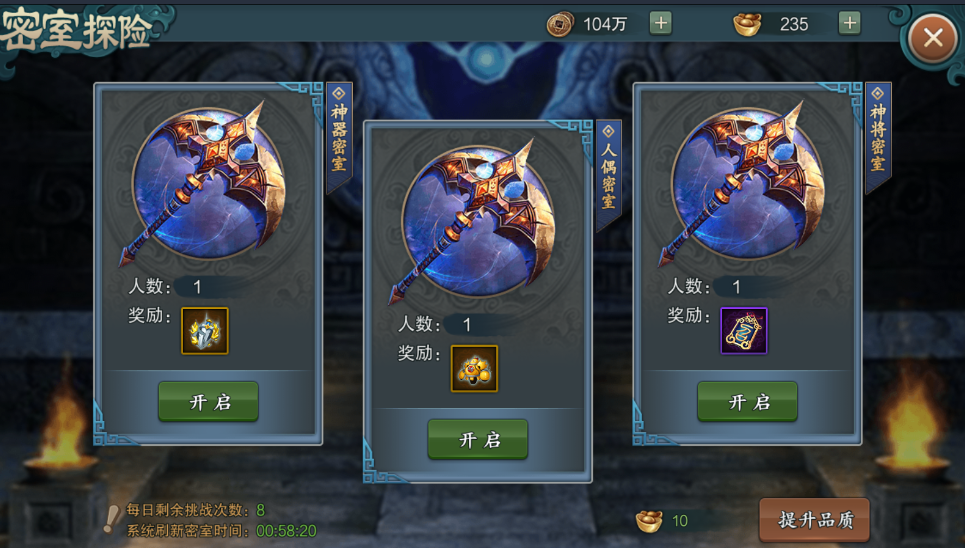Open the 人偶密室 chamber with 开启
Image resolution: width=965 pixels, height=548 pixels.
point(478,440)
